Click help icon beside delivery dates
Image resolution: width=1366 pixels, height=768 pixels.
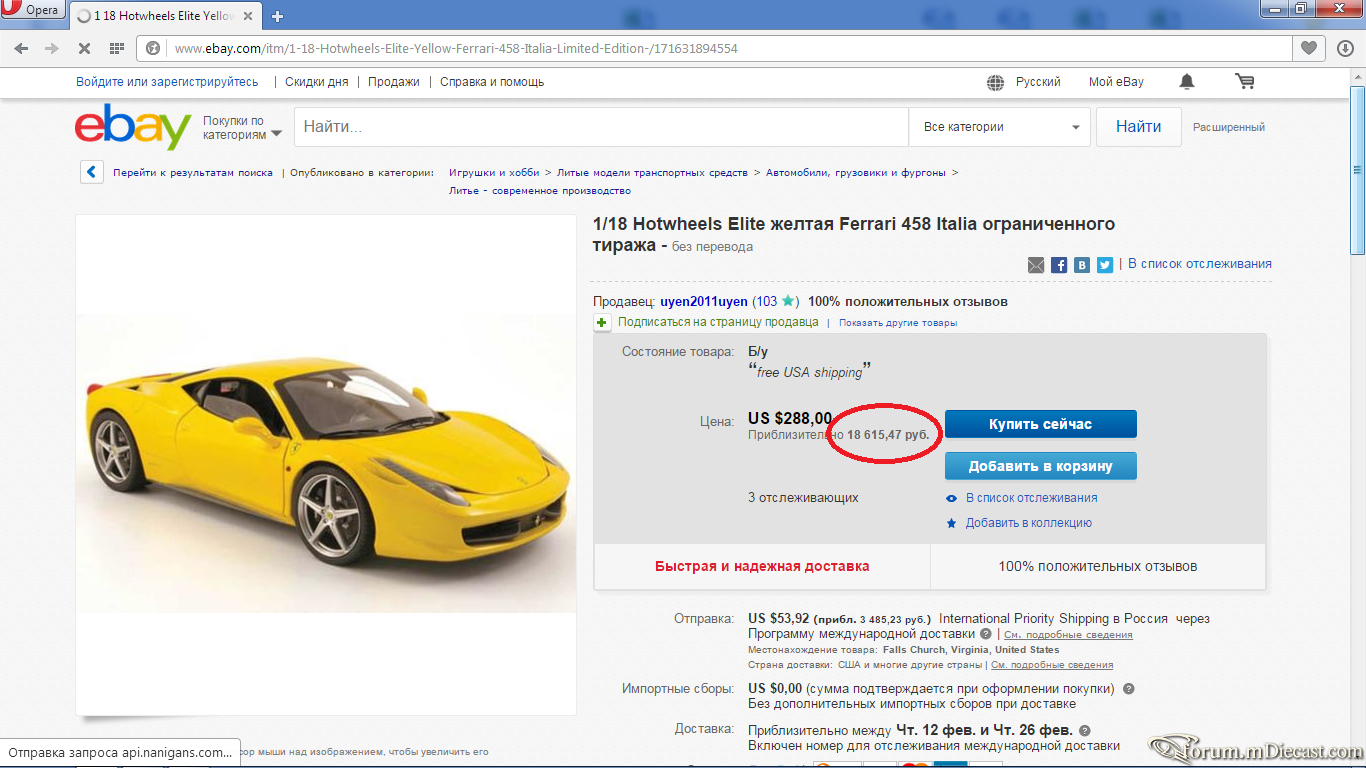point(1085,731)
